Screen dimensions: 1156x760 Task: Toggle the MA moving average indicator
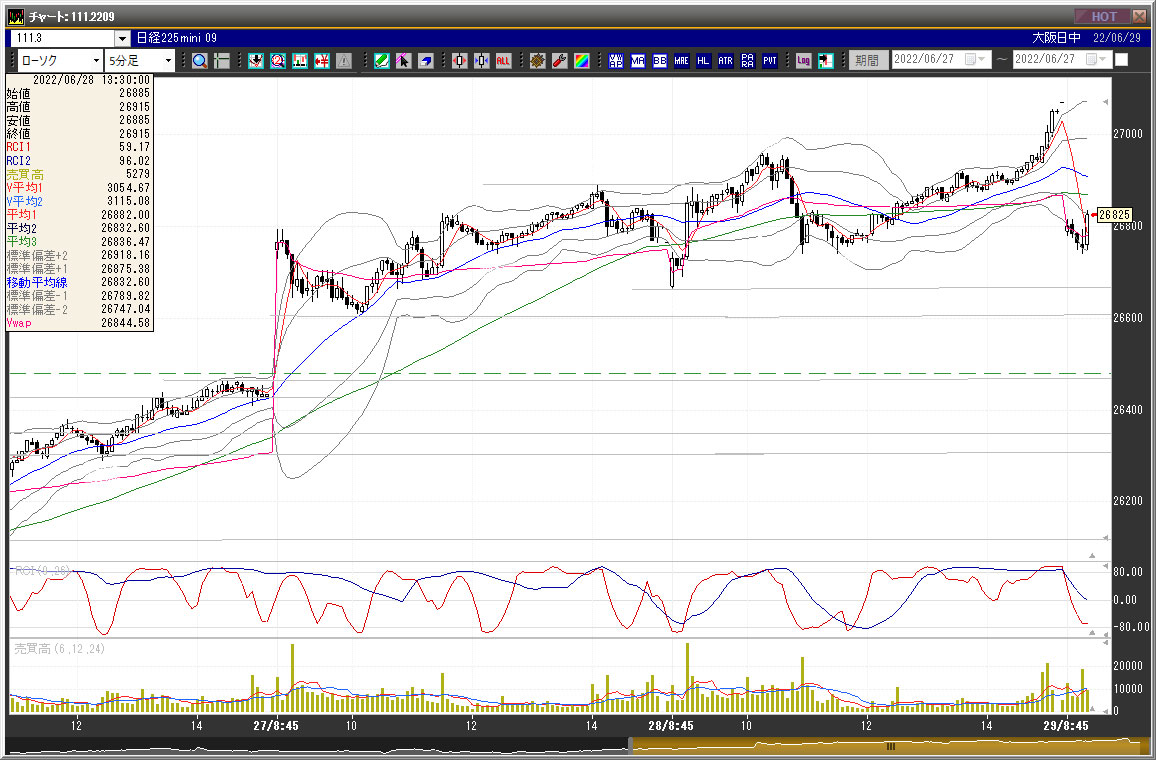(638, 60)
